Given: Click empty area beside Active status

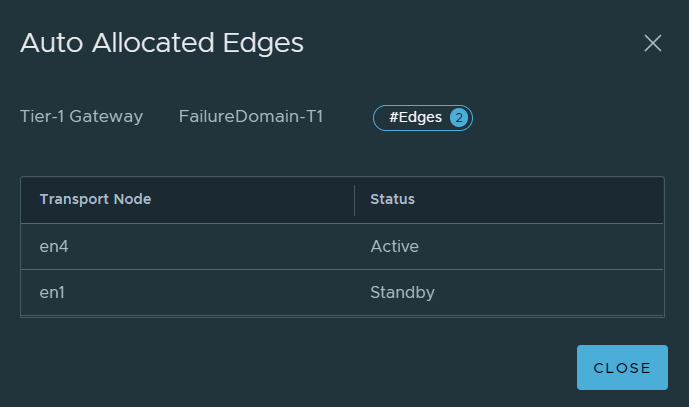Looking at the screenshot, I should coord(540,247).
